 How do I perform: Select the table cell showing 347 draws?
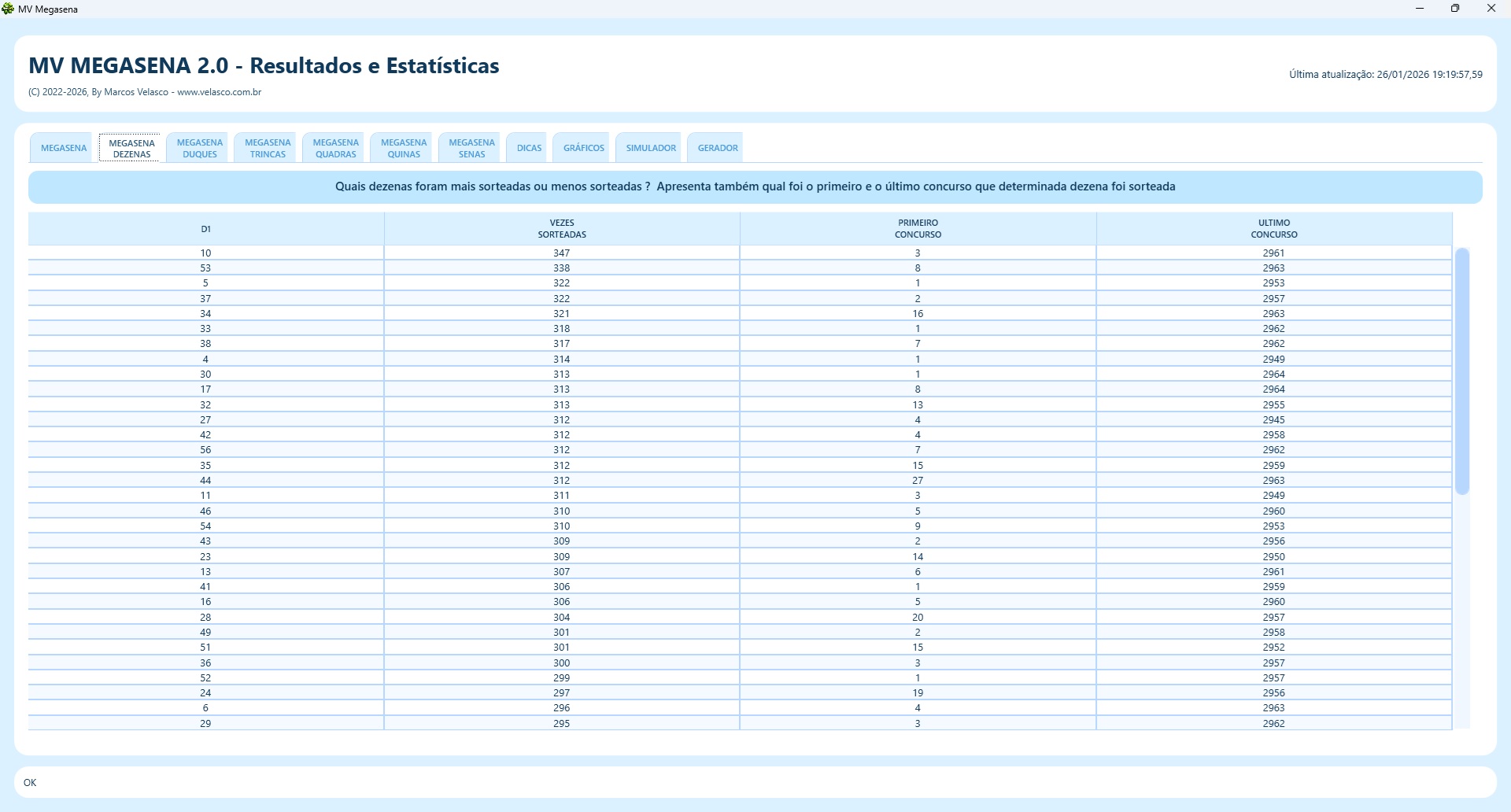pyautogui.click(x=562, y=253)
